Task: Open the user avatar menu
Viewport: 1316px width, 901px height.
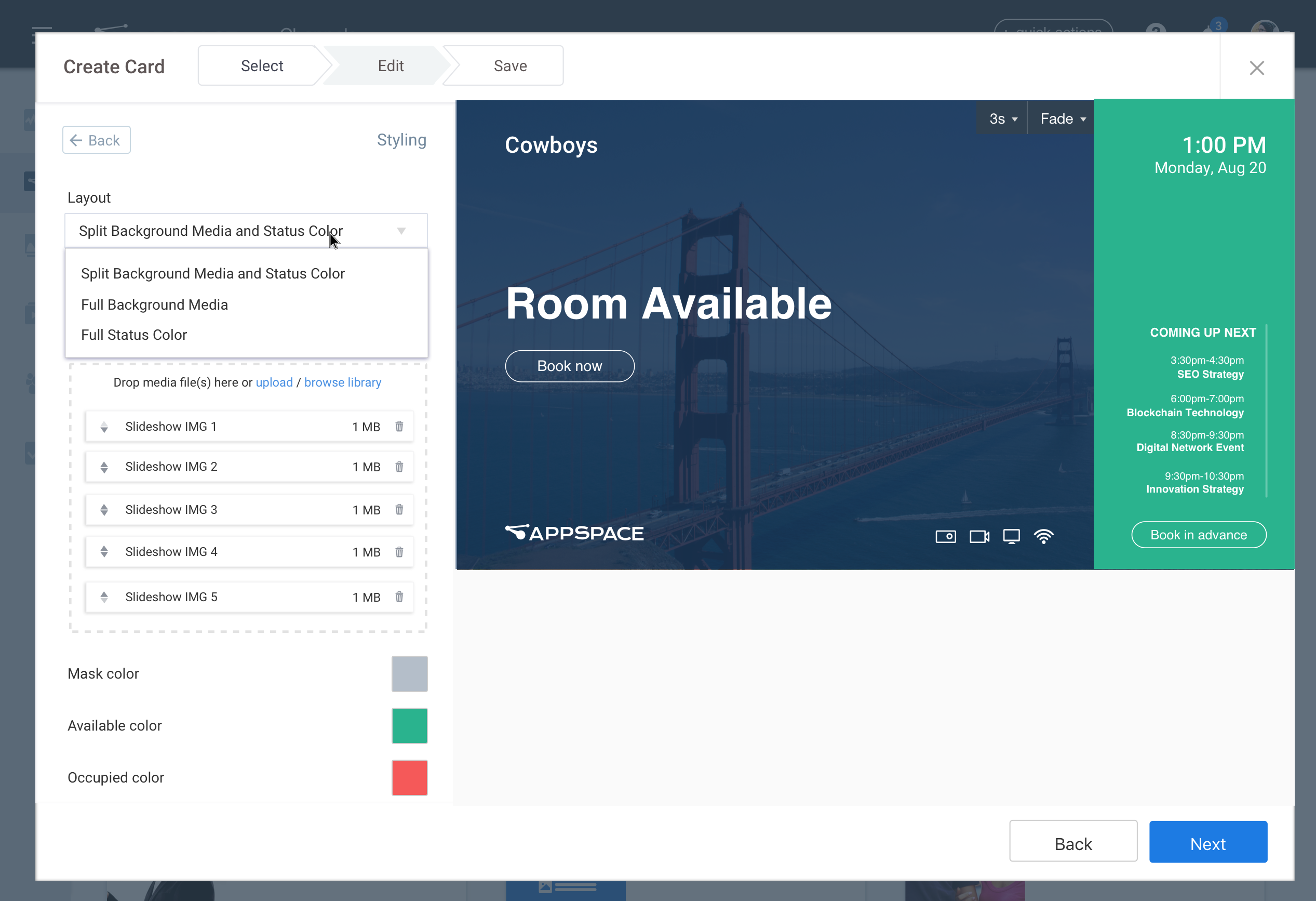Action: [1265, 27]
